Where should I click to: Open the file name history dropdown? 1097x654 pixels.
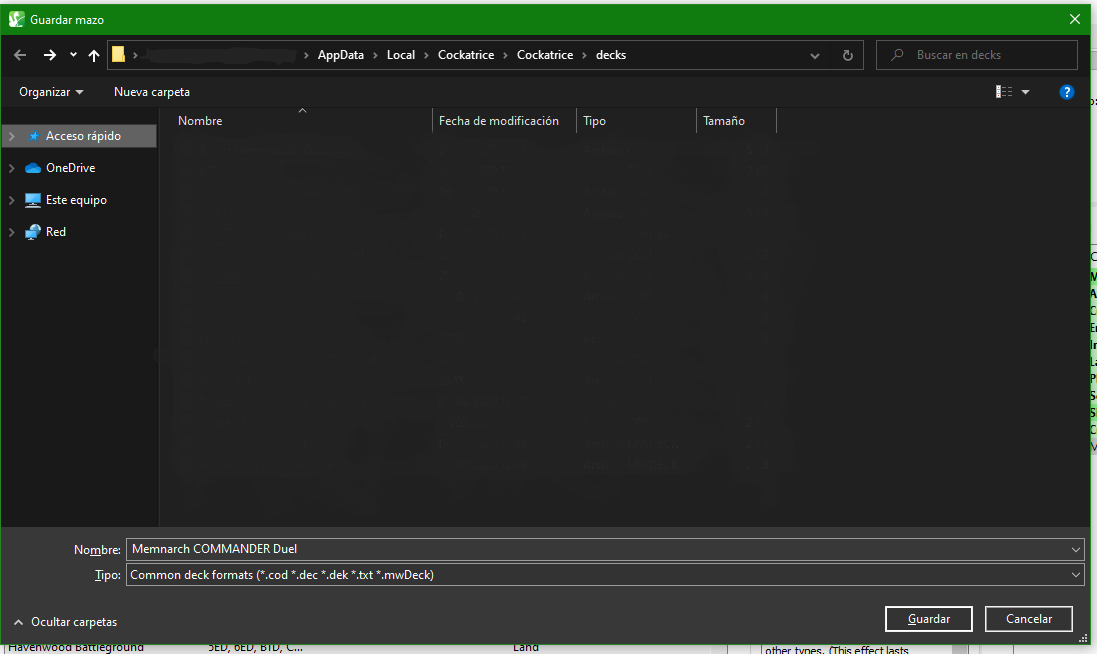[1075, 549]
